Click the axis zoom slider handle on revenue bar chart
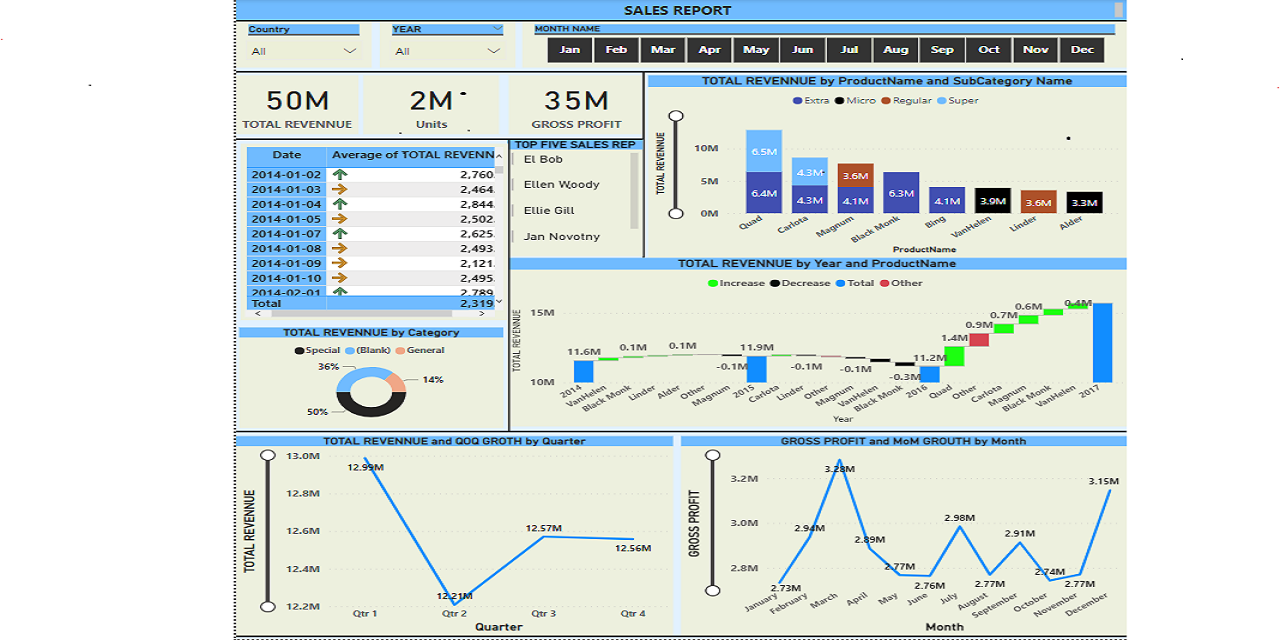Image resolution: width=1280 pixels, height=640 pixels. pos(675,117)
